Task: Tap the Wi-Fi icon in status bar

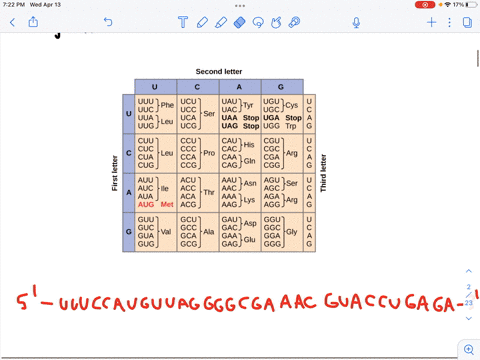Action: (448, 5)
